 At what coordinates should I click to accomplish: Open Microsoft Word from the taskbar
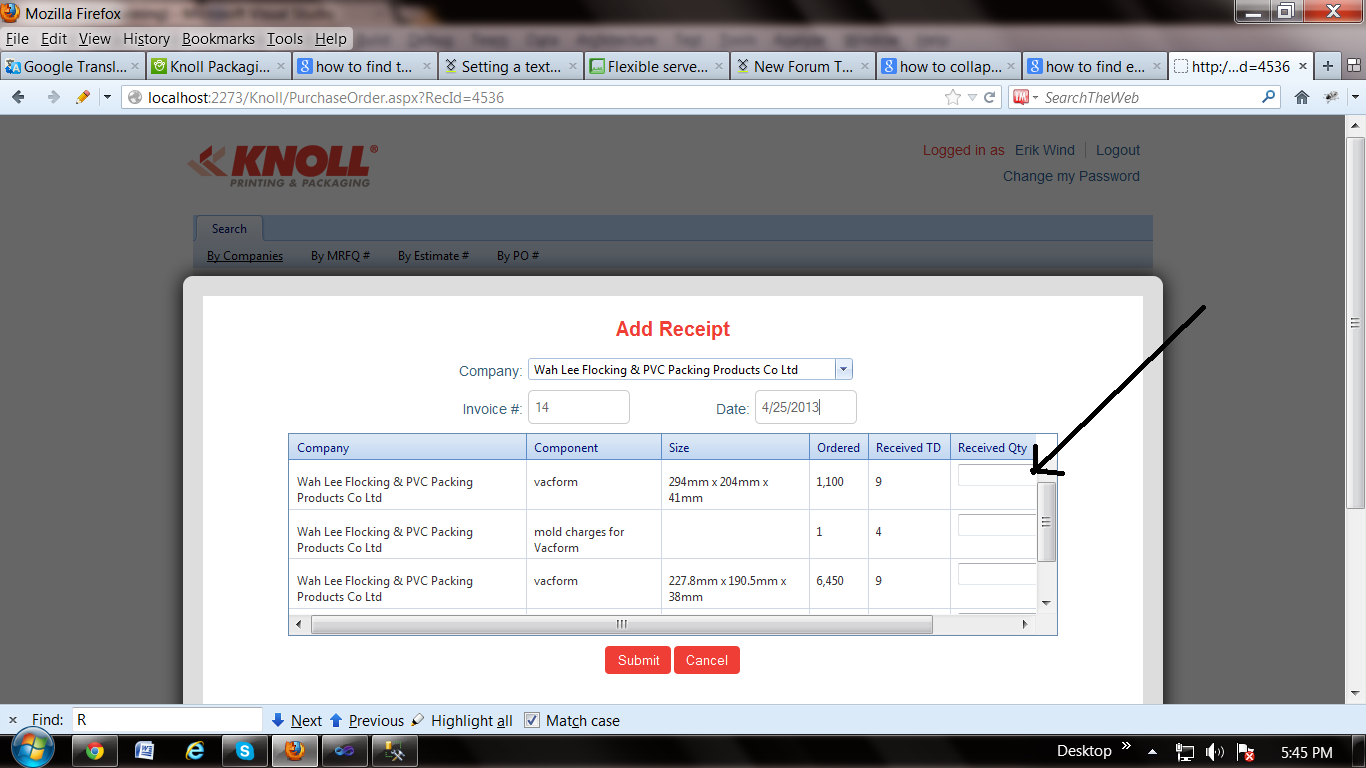(x=144, y=751)
